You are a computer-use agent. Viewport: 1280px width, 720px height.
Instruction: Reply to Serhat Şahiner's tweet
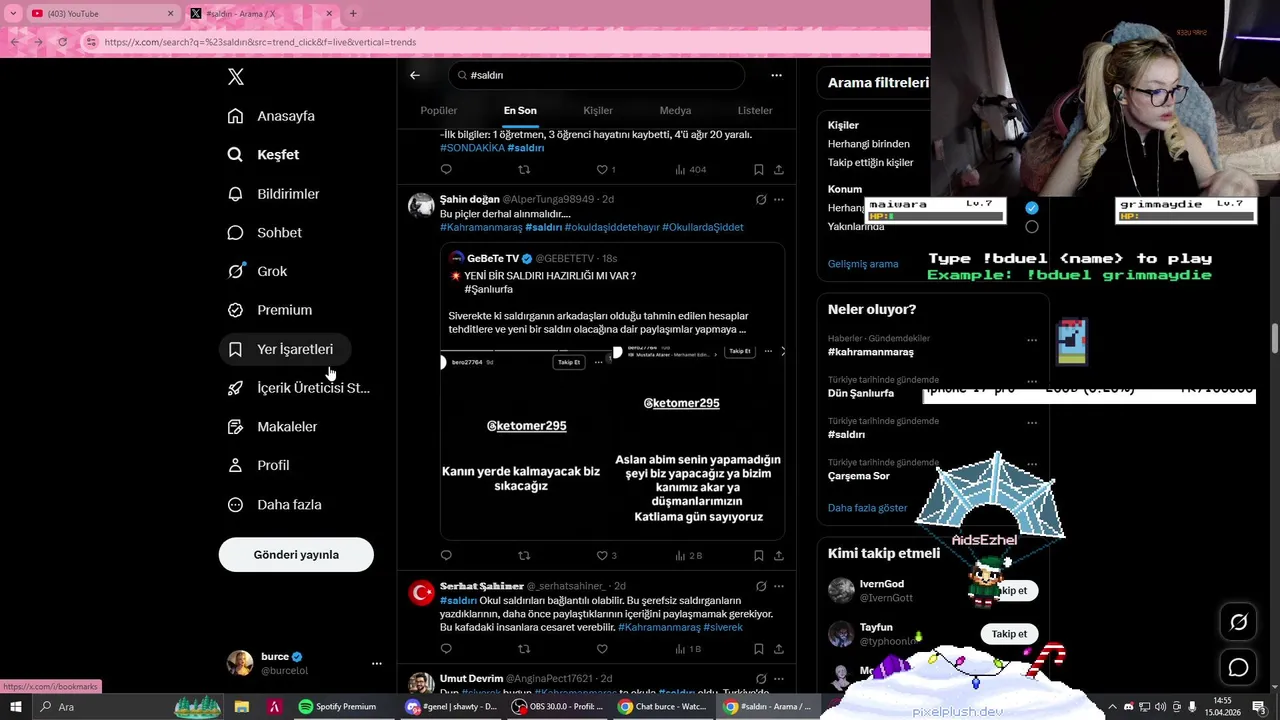[x=446, y=649]
